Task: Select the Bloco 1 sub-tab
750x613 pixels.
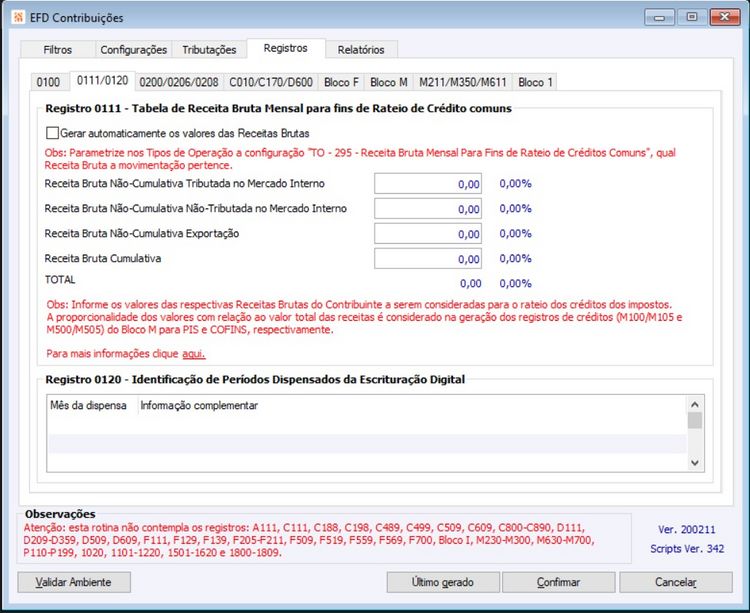Action: pos(535,82)
